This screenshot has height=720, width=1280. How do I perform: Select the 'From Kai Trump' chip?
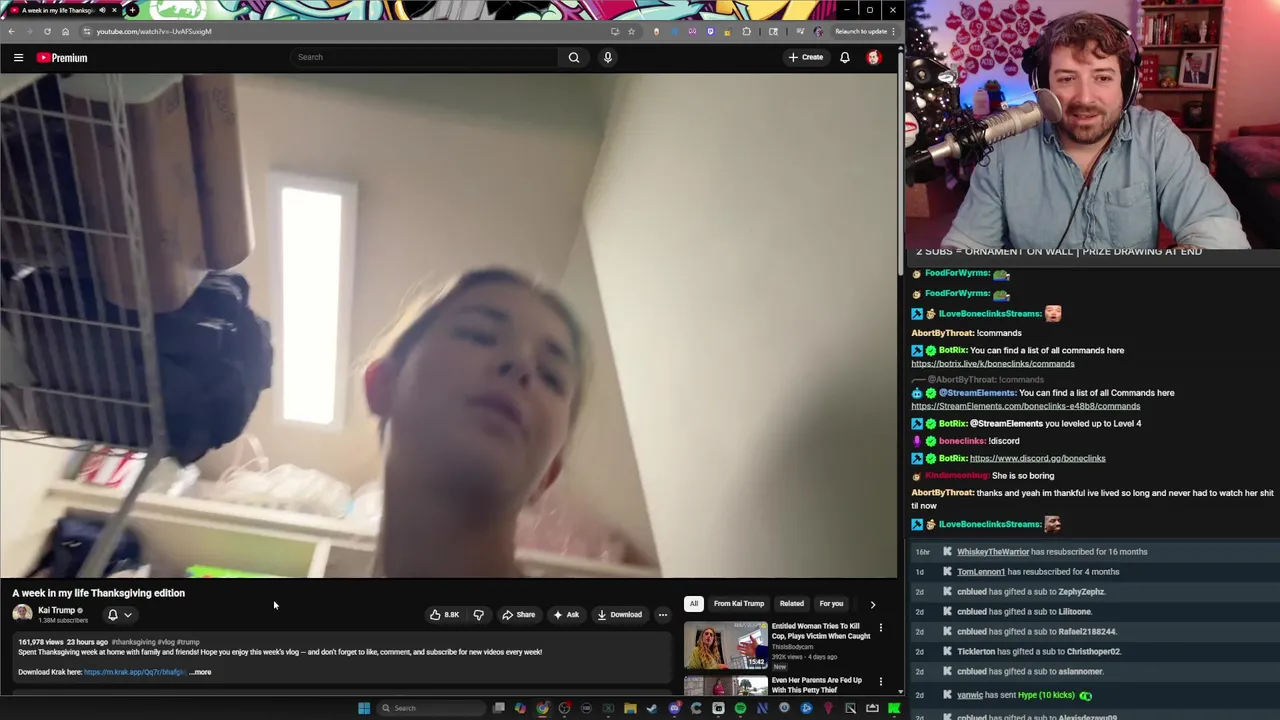739,603
